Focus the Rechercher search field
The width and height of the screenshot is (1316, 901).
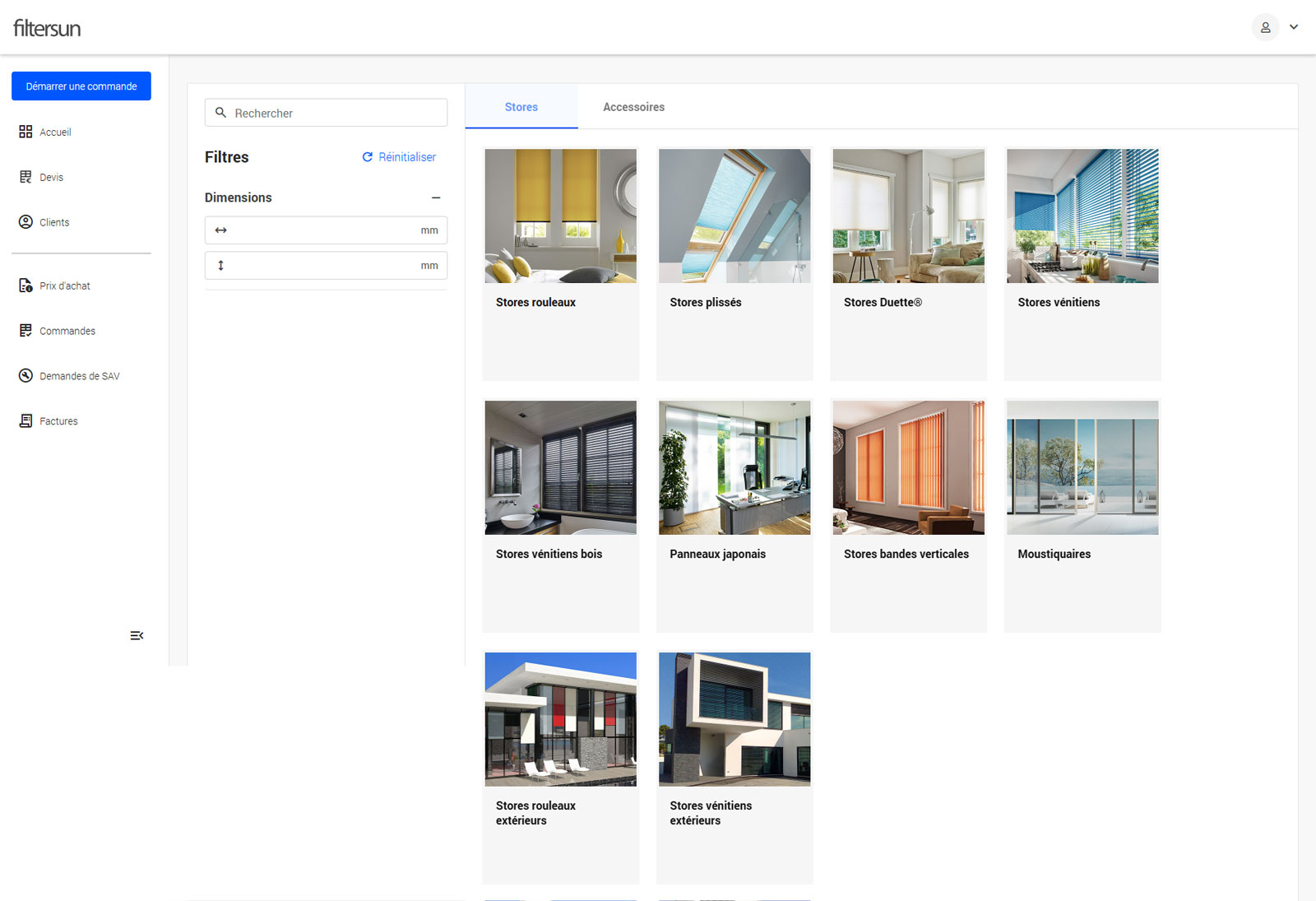click(333, 113)
